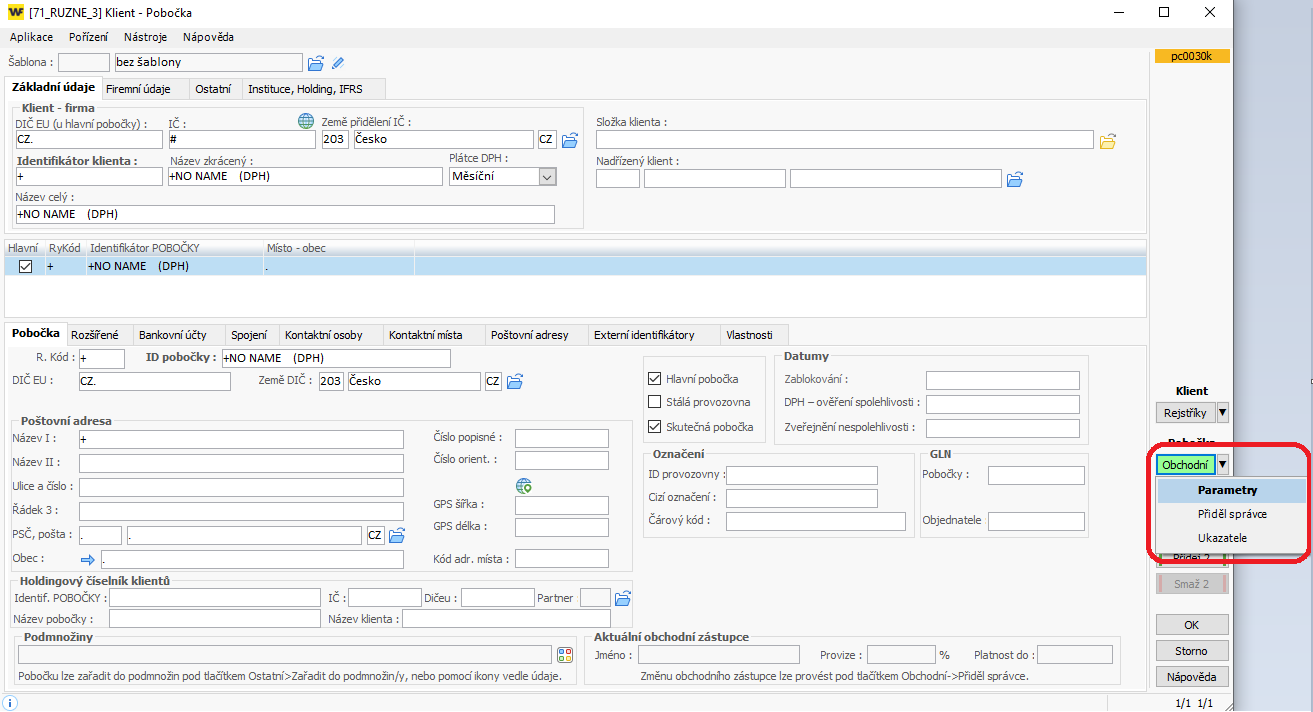Viewport: 1313px width, 712px height.
Task: Open the Pořízení menu
Action: pos(89,37)
